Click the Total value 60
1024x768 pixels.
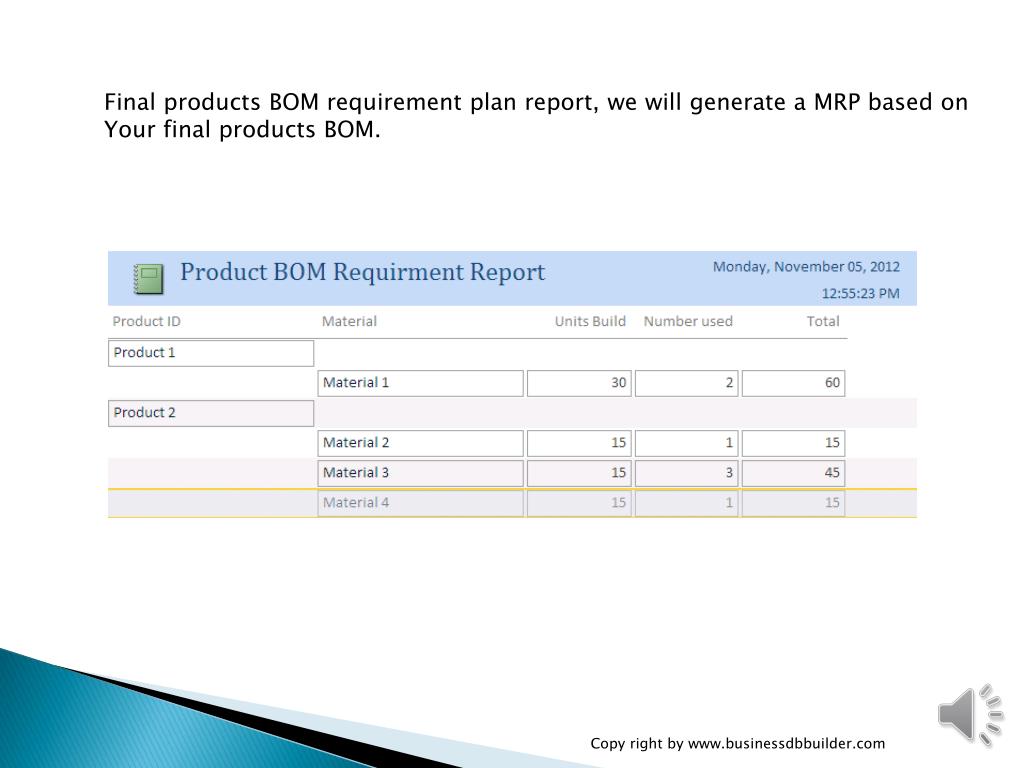[794, 383]
